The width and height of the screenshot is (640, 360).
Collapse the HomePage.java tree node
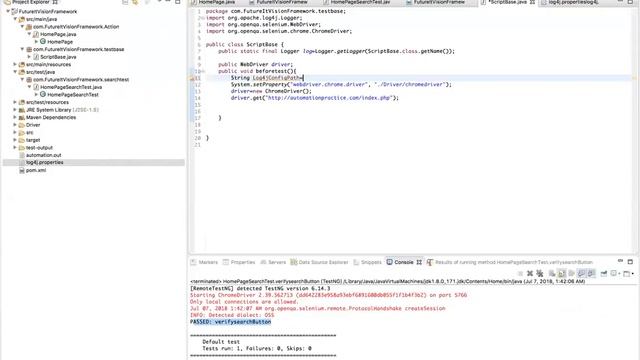pos(29,34)
